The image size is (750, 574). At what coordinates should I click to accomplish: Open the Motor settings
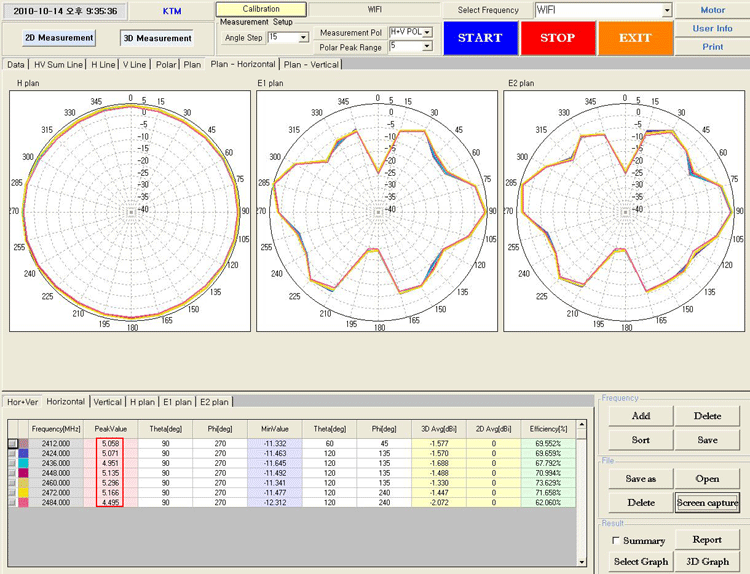(712, 10)
